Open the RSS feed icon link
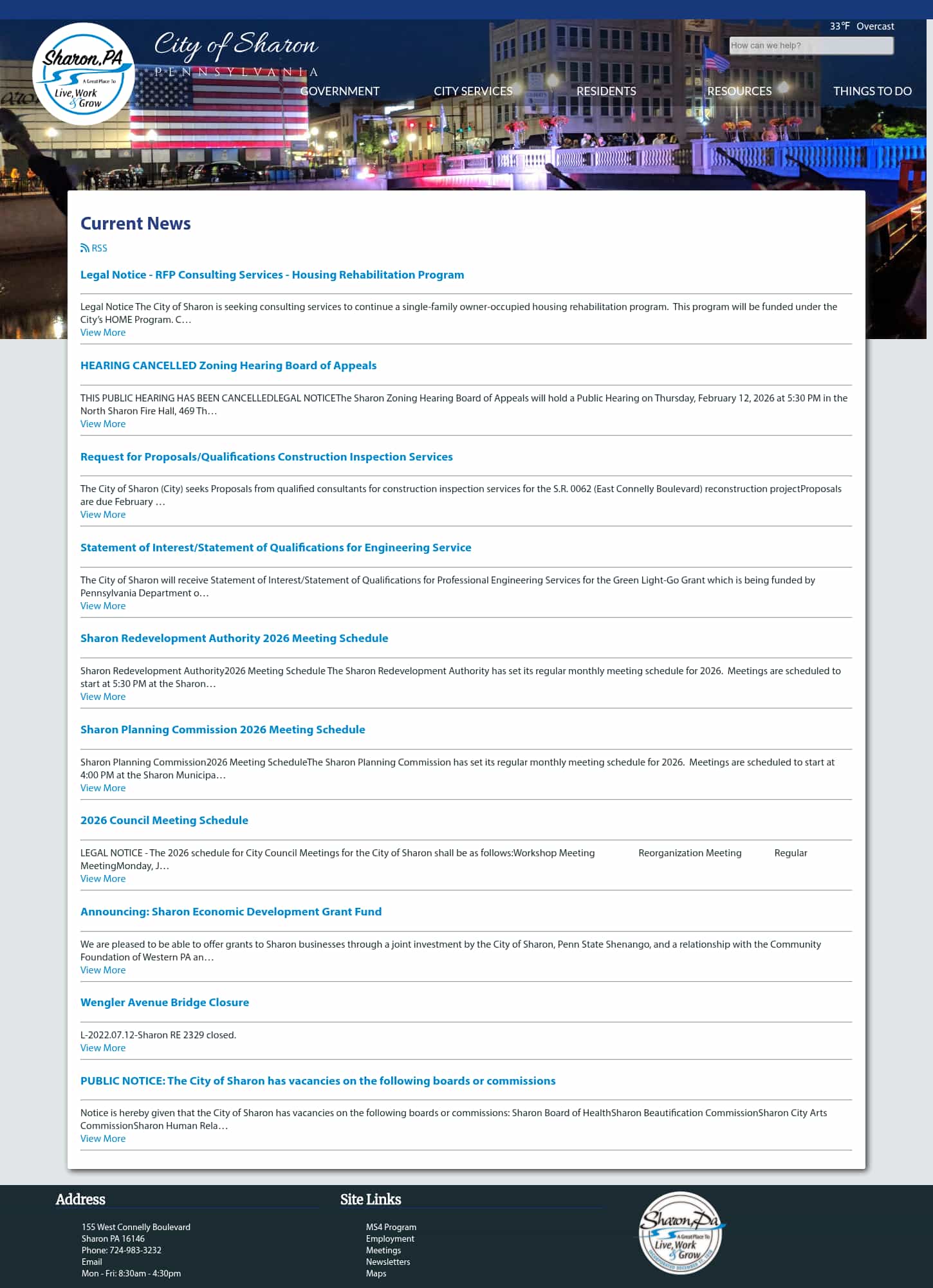 pyautogui.click(x=94, y=248)
